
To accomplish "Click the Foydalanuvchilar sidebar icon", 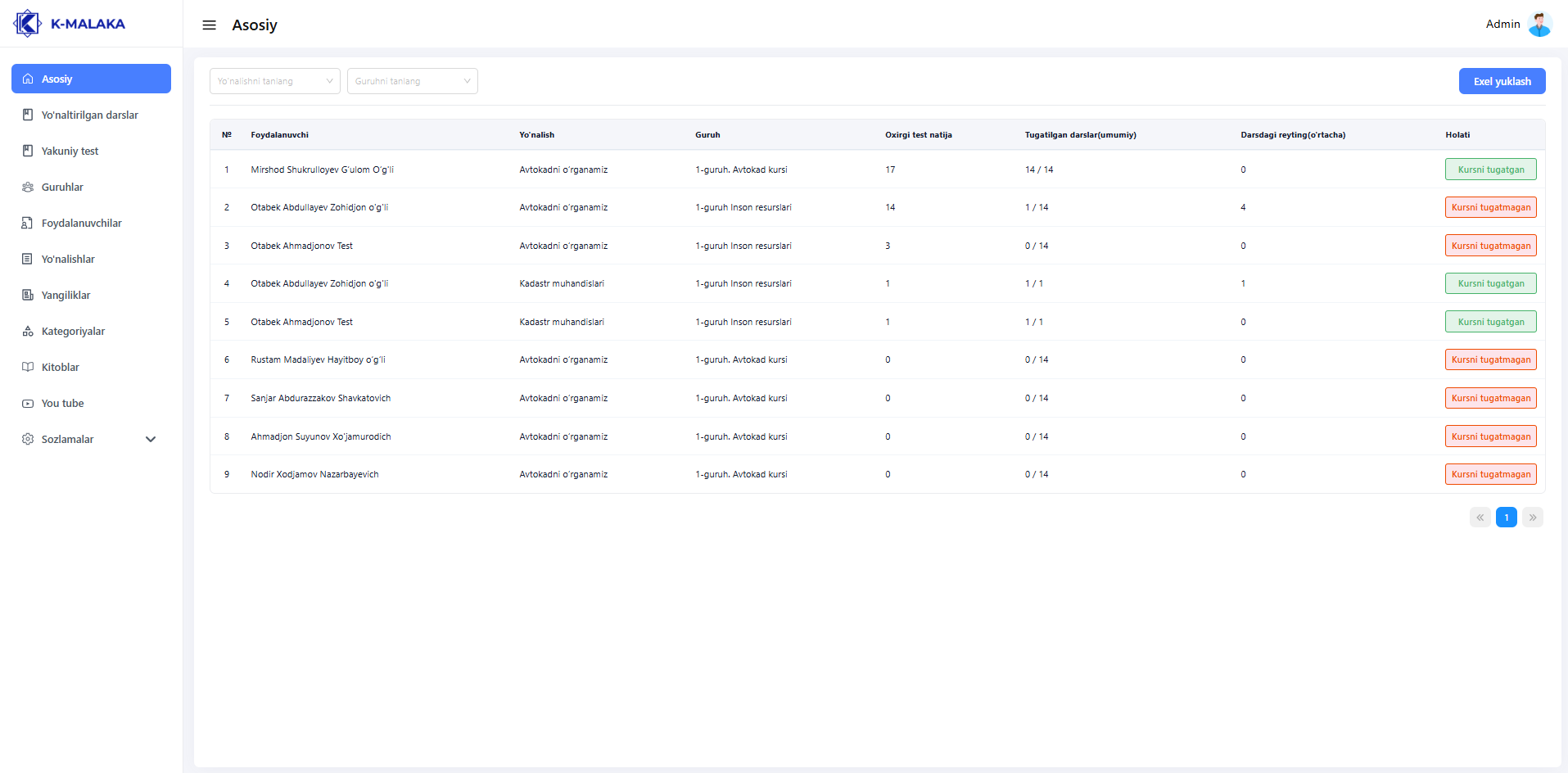I will point(28,224).
